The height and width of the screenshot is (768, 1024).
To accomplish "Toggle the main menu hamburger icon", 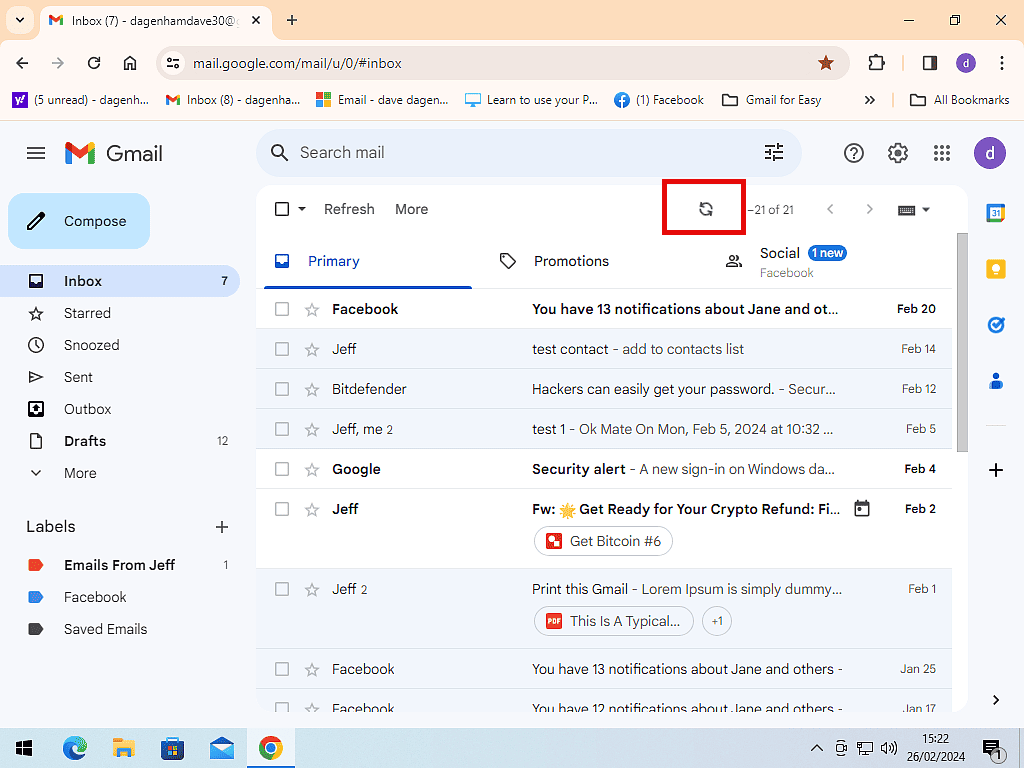I will pyautogui.click(x=36, y=153).
